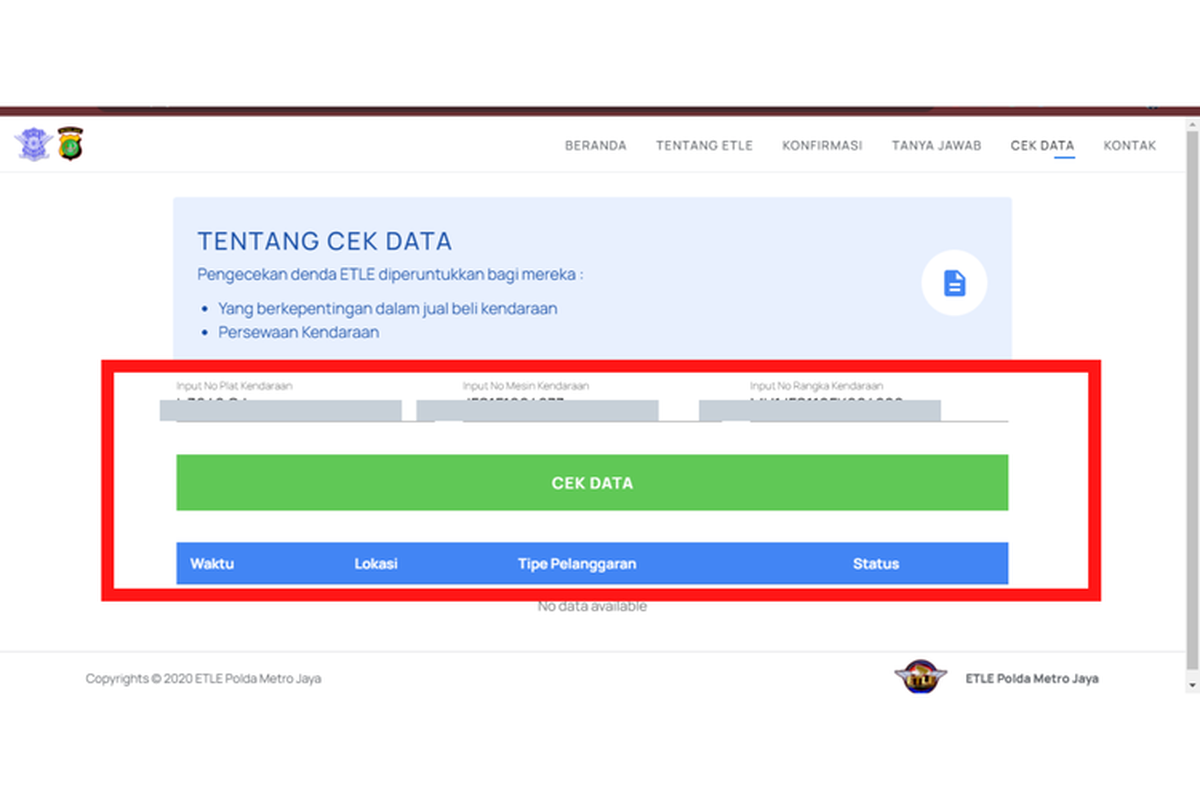Click the page's vertical scrollbar

tap(1190, 400)
